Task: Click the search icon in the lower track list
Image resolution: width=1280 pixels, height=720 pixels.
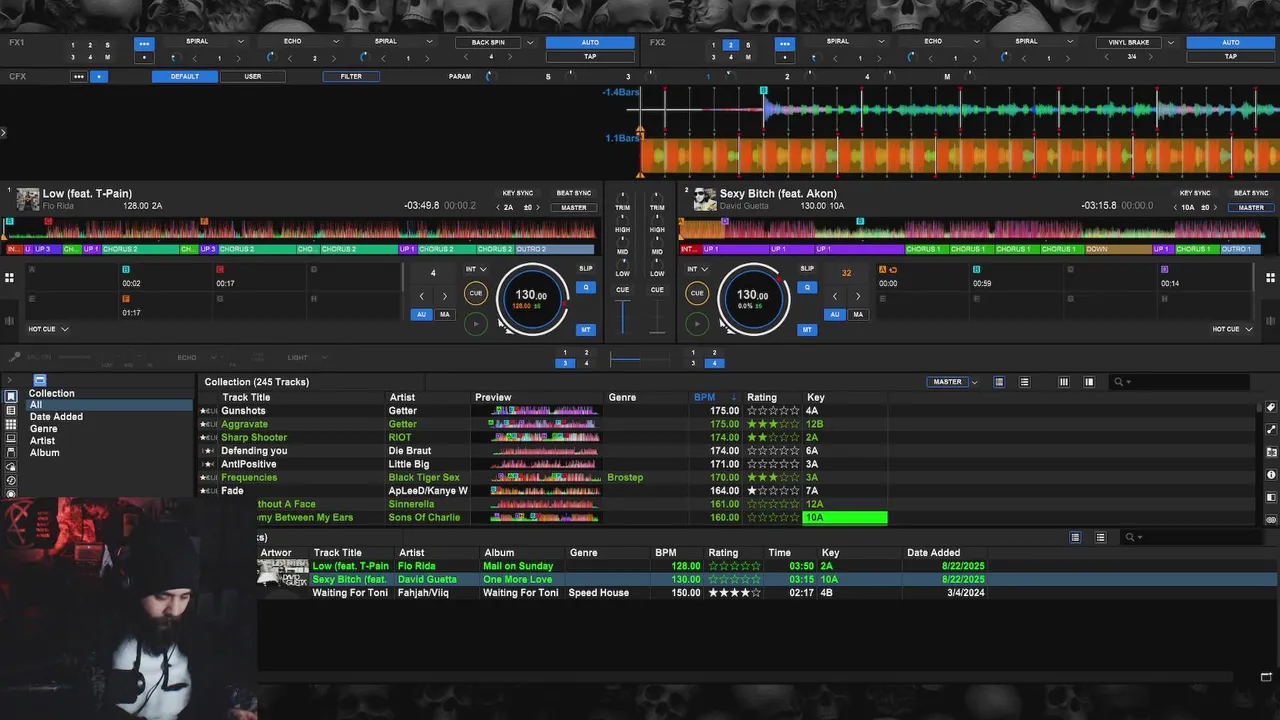Action: [x=1130, y=537]
